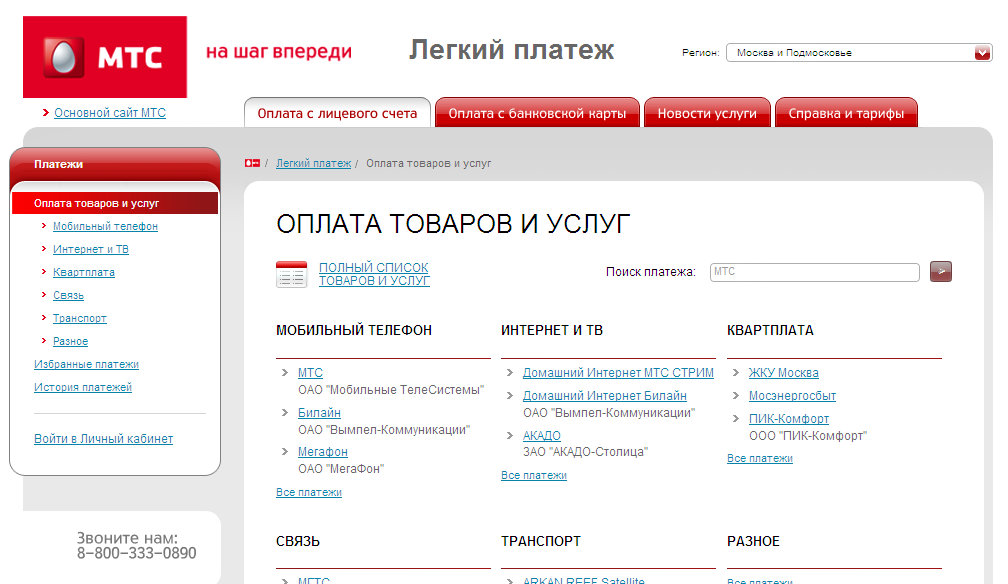The width and height of the screenshot is (1008, 584).
Task: Click the на шаг впереди slogan
Action: point(278,51)
